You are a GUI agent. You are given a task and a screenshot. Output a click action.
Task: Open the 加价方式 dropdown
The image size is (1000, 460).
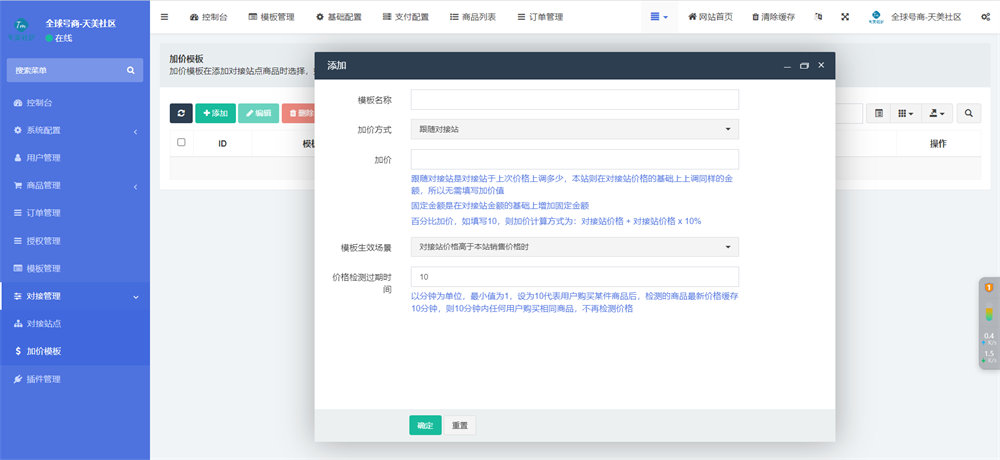click(574, 129)
